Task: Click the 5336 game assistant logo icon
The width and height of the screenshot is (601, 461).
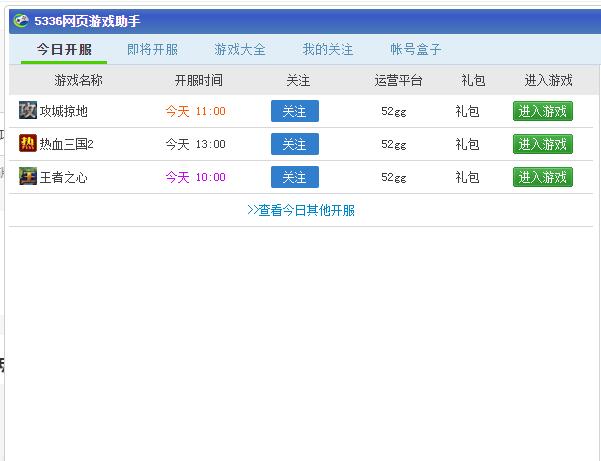Action: [21, 21]
